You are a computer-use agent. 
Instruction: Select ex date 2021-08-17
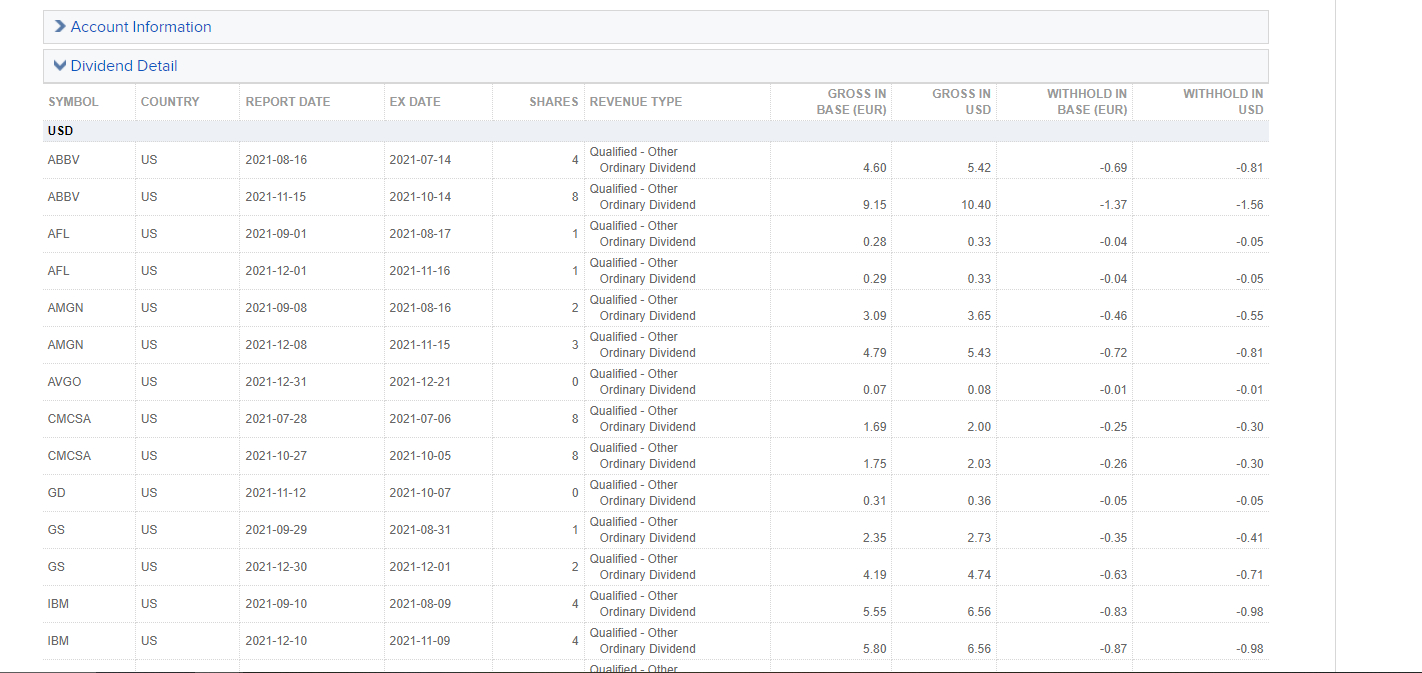[x=420, y=234]
